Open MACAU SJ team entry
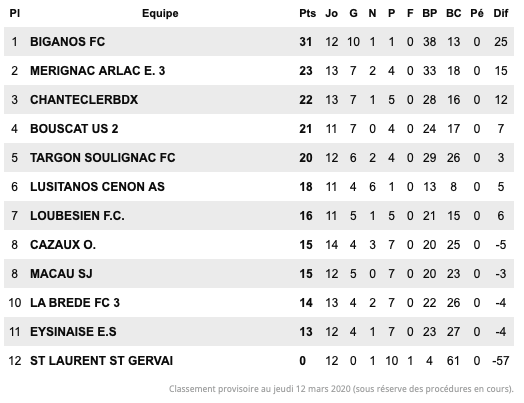 pos(61,274)
